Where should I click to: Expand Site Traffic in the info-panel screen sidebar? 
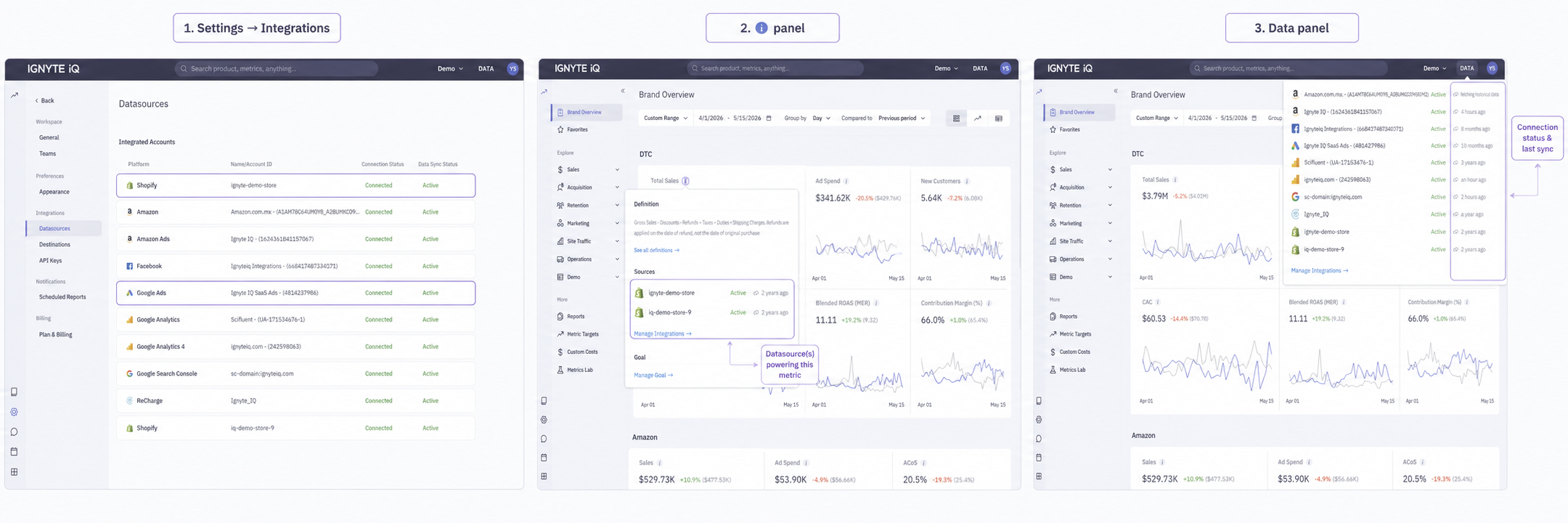tap(588, 241)
